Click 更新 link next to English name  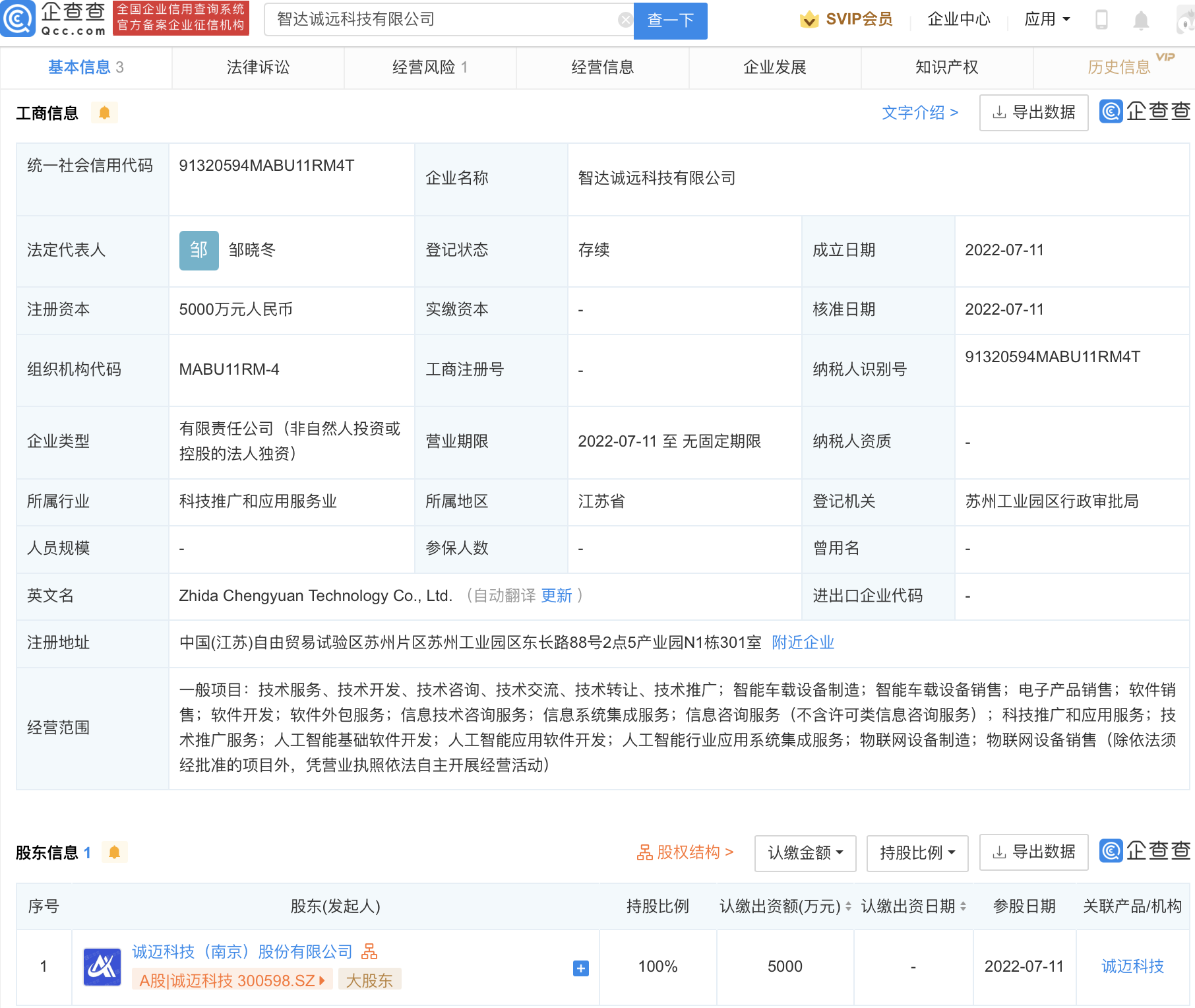557,596
